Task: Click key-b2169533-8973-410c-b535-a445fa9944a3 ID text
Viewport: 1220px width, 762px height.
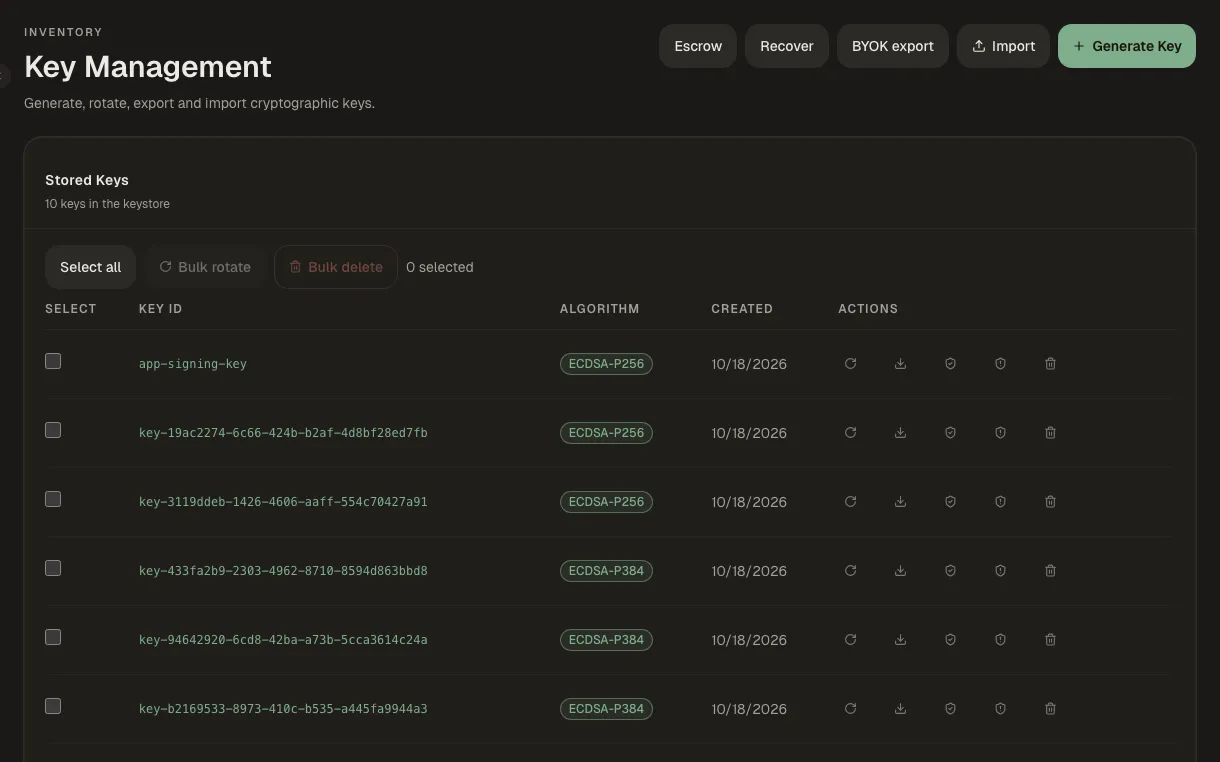Action: (283, 709)
